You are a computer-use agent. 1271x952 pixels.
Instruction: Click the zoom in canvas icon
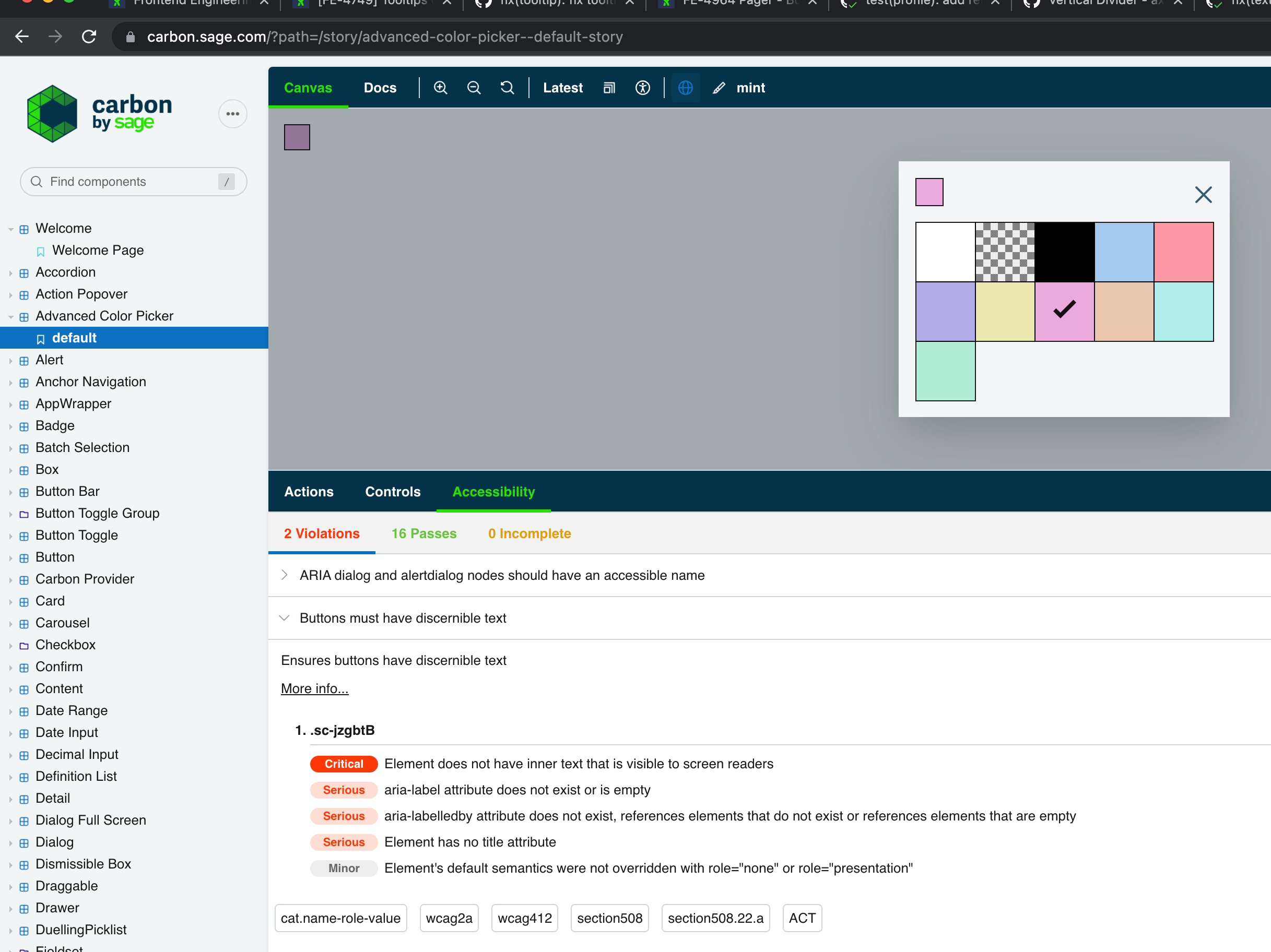tap(440, 87)
